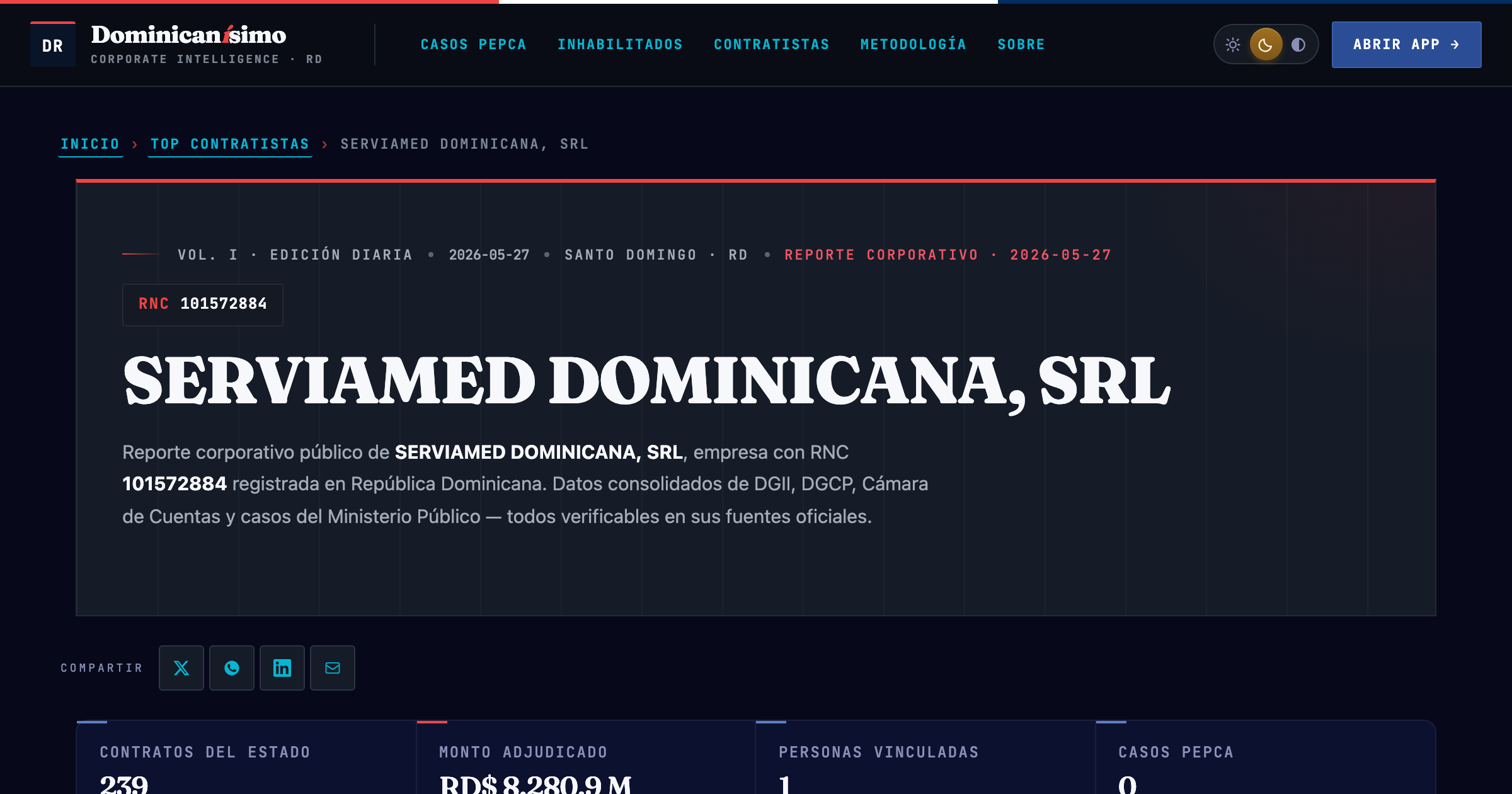Open the Sobre page
This screenshot has width=1512, height=794.
click(x=1021, y=45)
